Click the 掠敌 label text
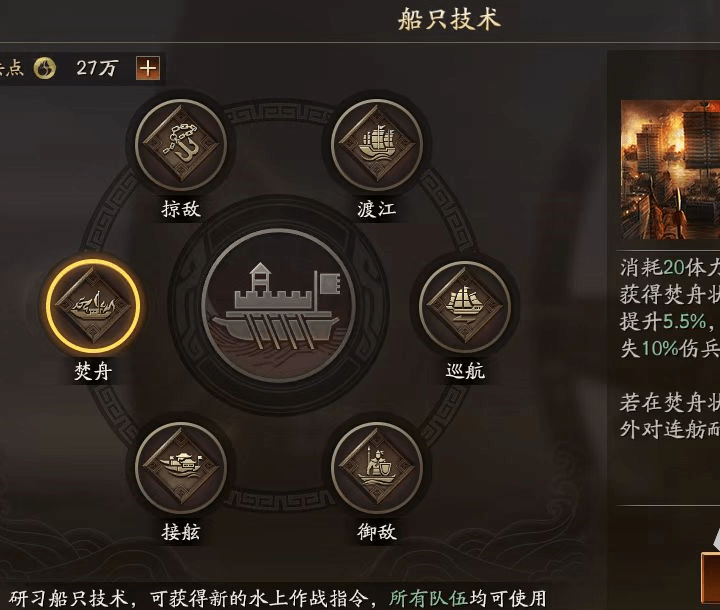 point(181,209)
